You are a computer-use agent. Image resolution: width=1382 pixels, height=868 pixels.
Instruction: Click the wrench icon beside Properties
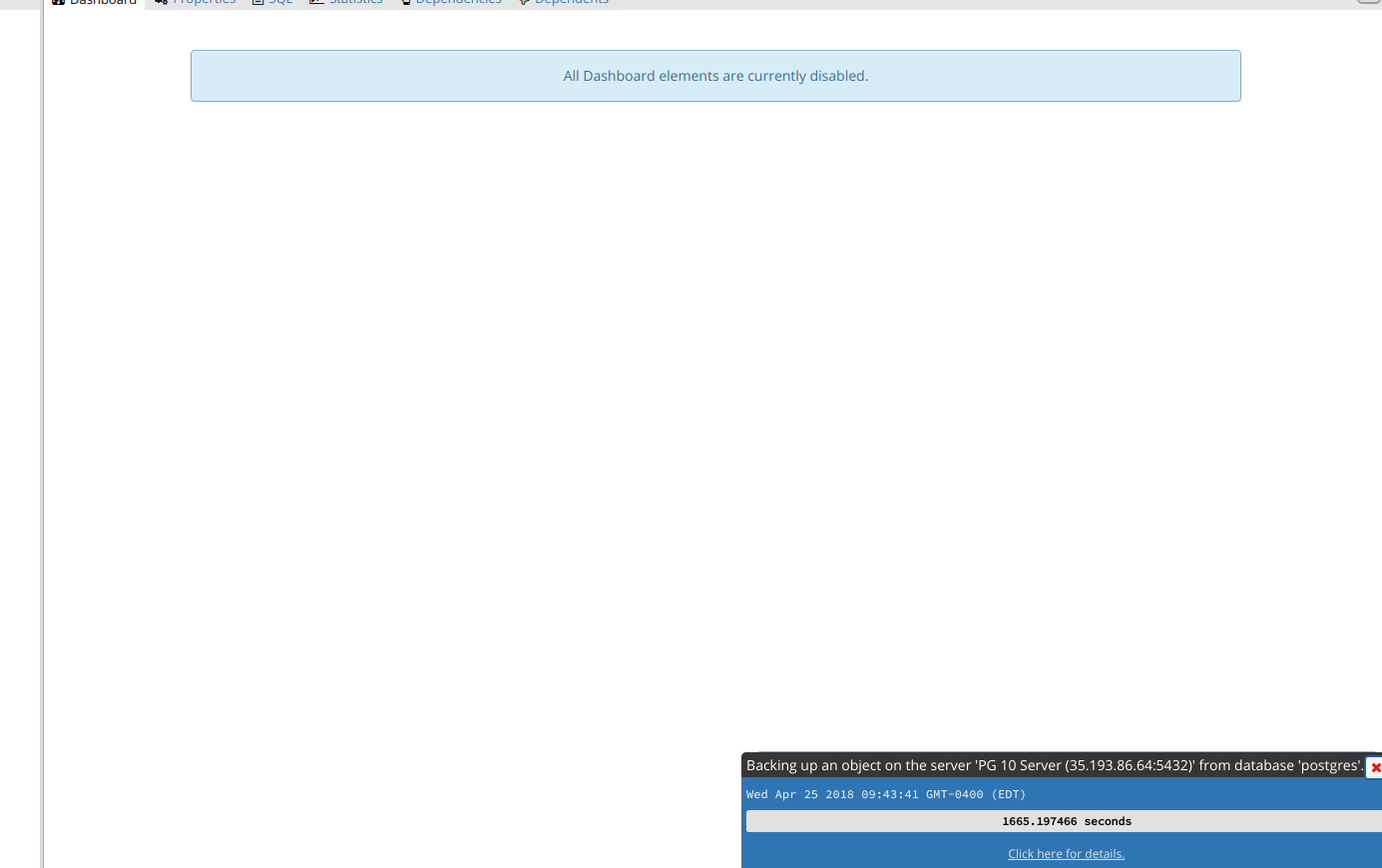pos(161,2)
